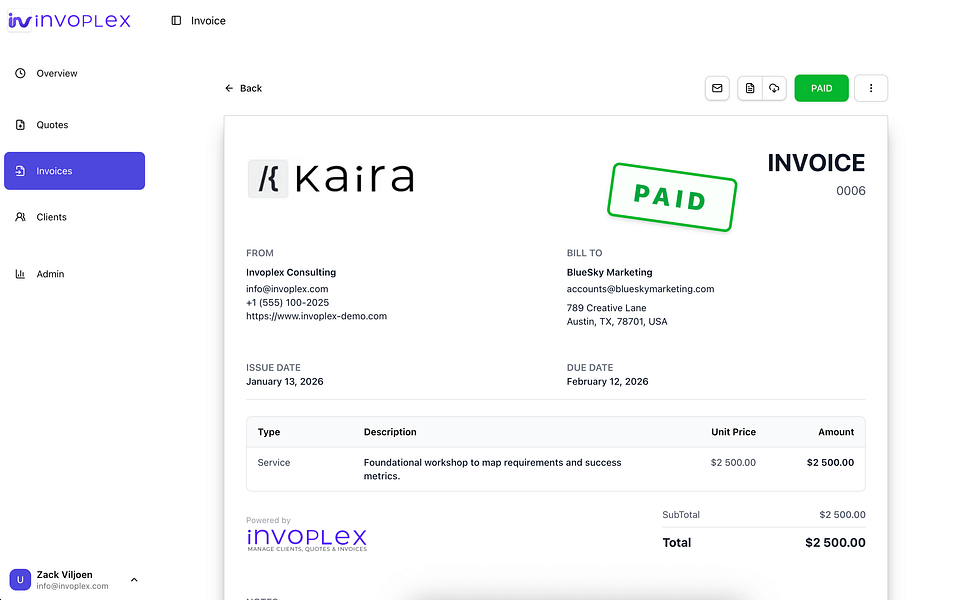The image size is (960, 600).
Task: Click the user avatar U badge
Action: point(20,580)
